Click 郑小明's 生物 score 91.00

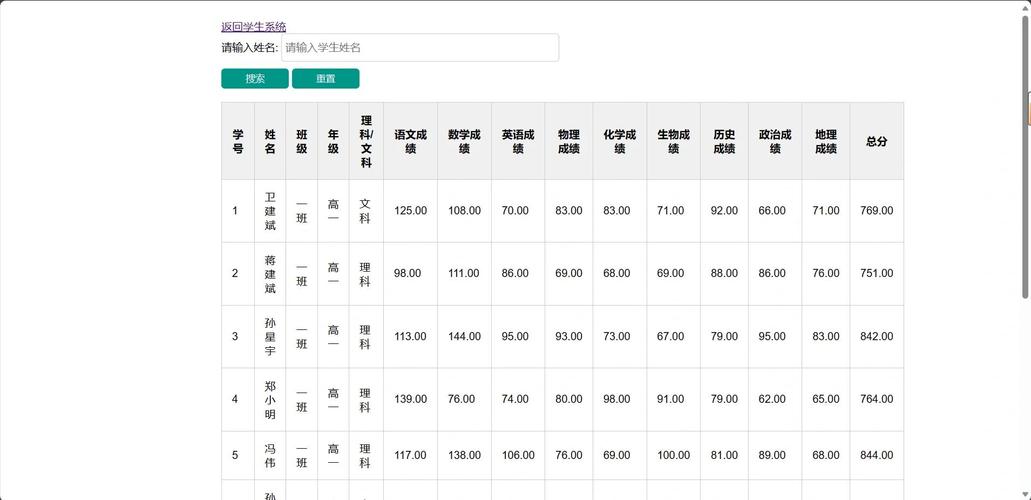(x=671, y=399)
